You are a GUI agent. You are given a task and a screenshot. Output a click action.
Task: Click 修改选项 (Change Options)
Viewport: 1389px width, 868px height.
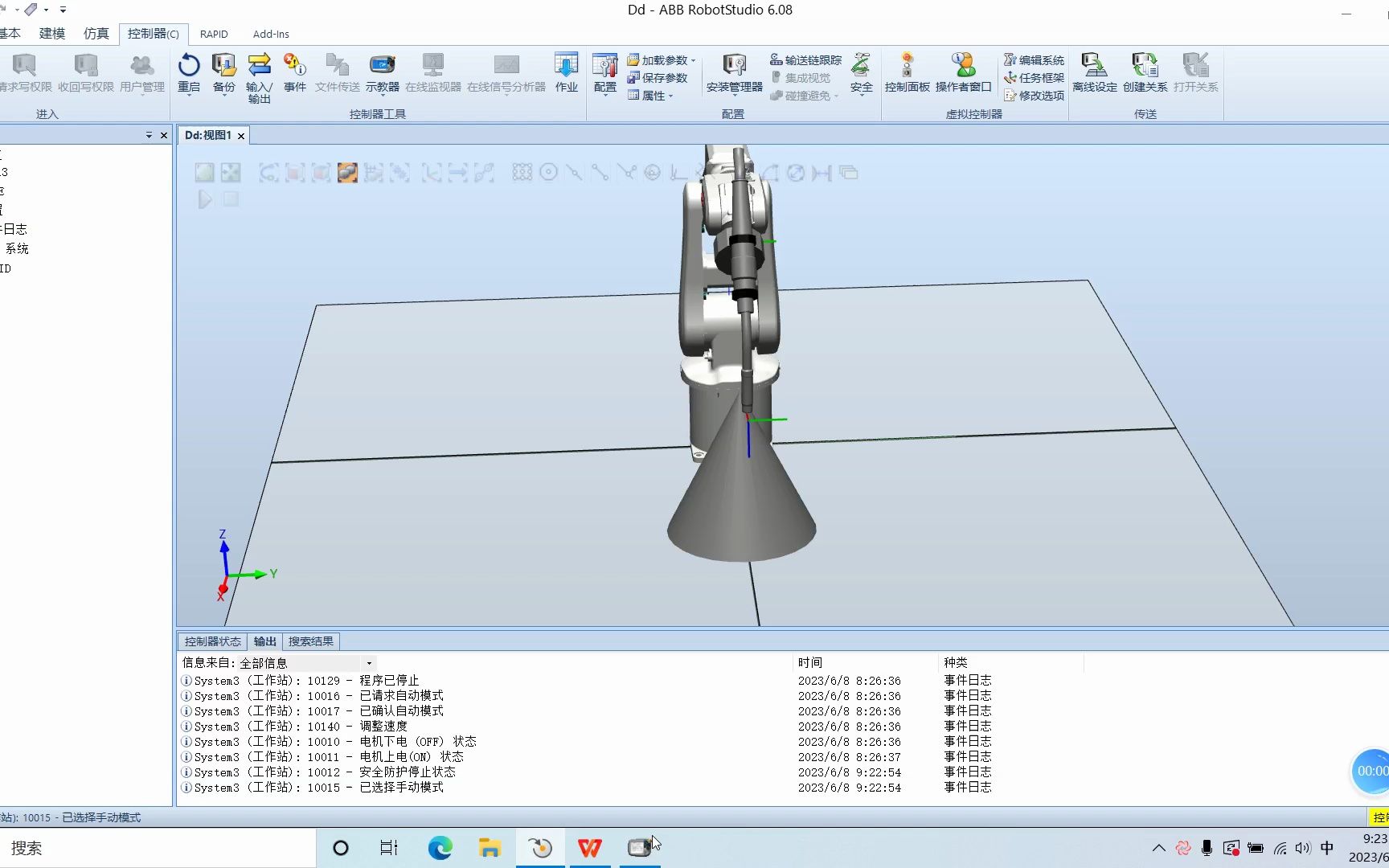[x=1034, y=96]
